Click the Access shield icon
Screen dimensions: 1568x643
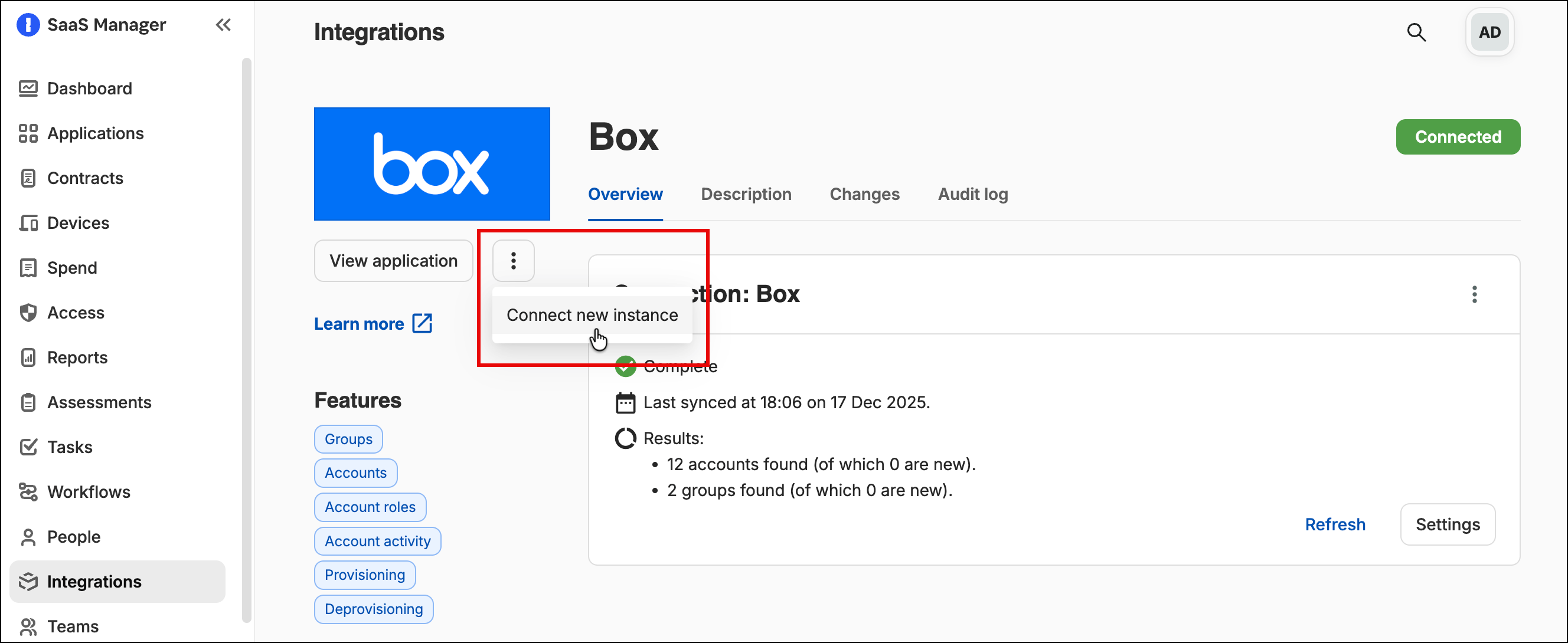[28, 313]
